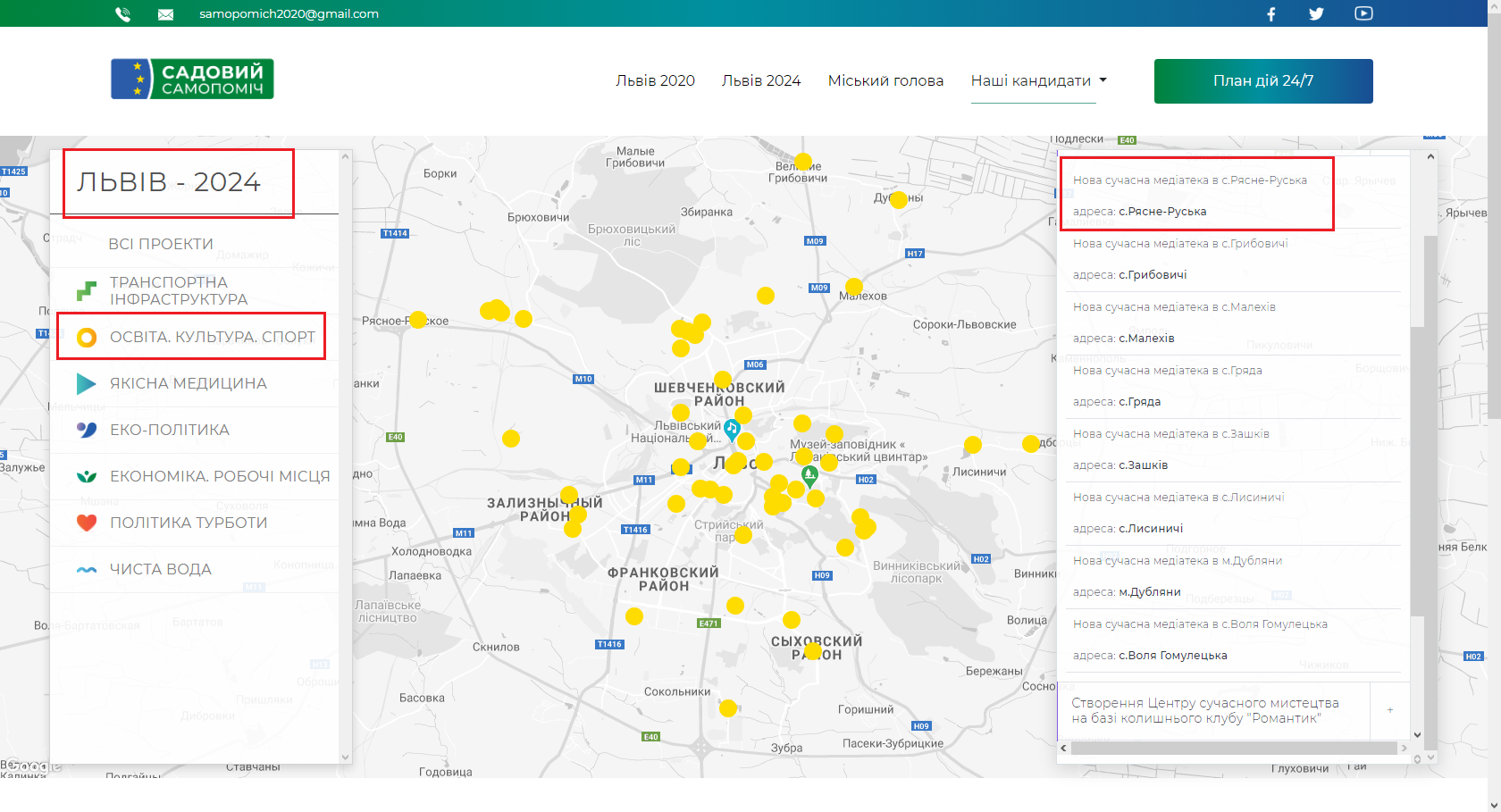Click category panel scroll-down arrow
This screenshot has width=1501, height=812.
[x=346, y=757]
